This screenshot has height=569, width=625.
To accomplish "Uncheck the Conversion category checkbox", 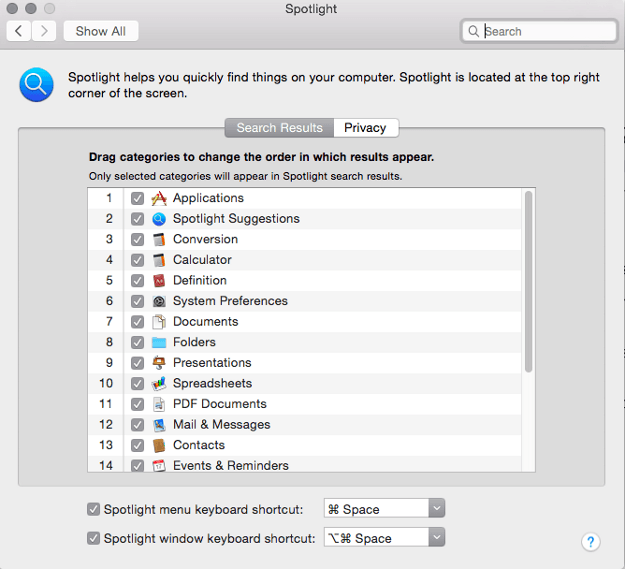I will [x=138, y=239].
